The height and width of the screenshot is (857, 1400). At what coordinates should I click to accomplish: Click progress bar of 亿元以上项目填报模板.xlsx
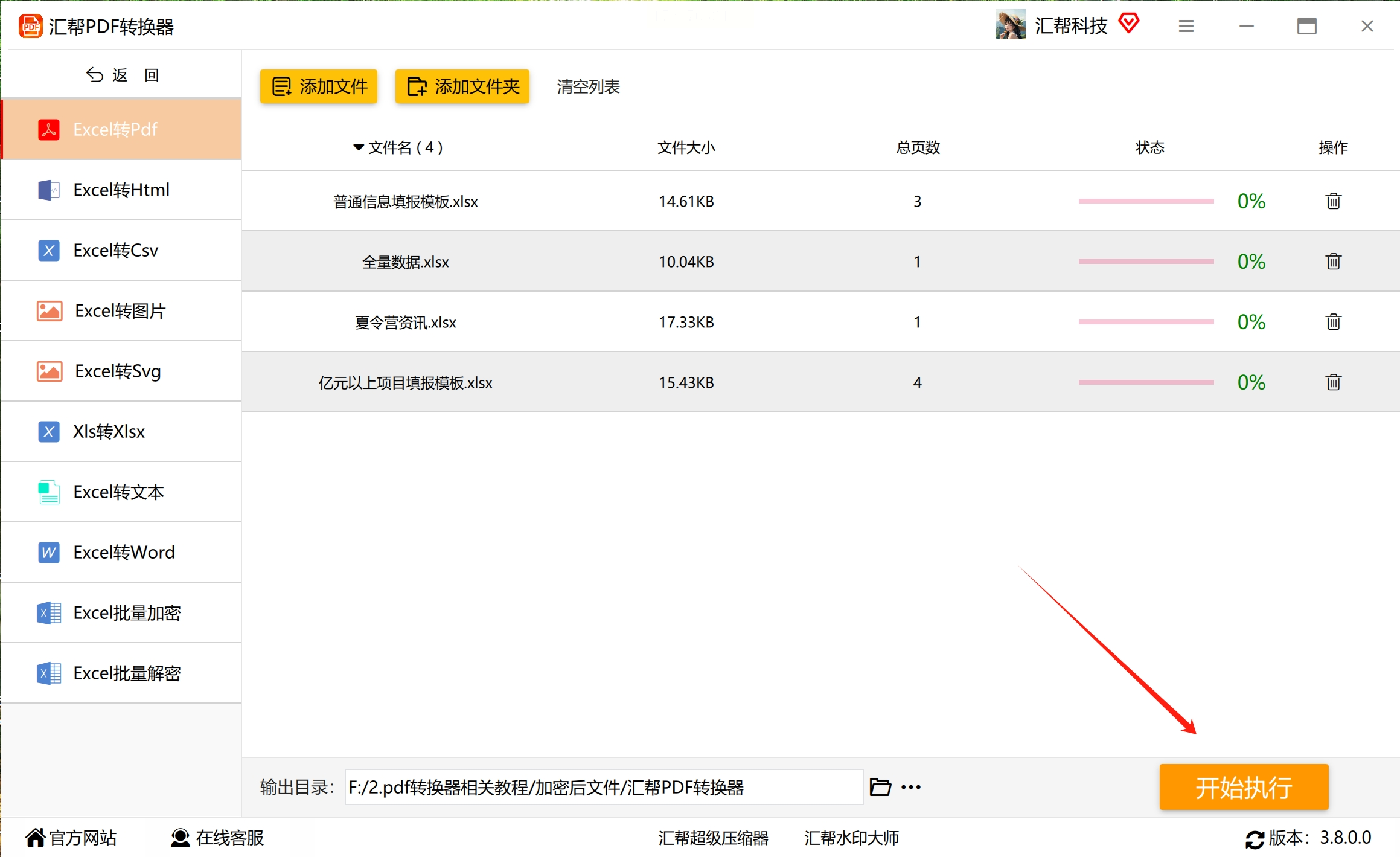pyautogui.click(x=1146, y=382)
